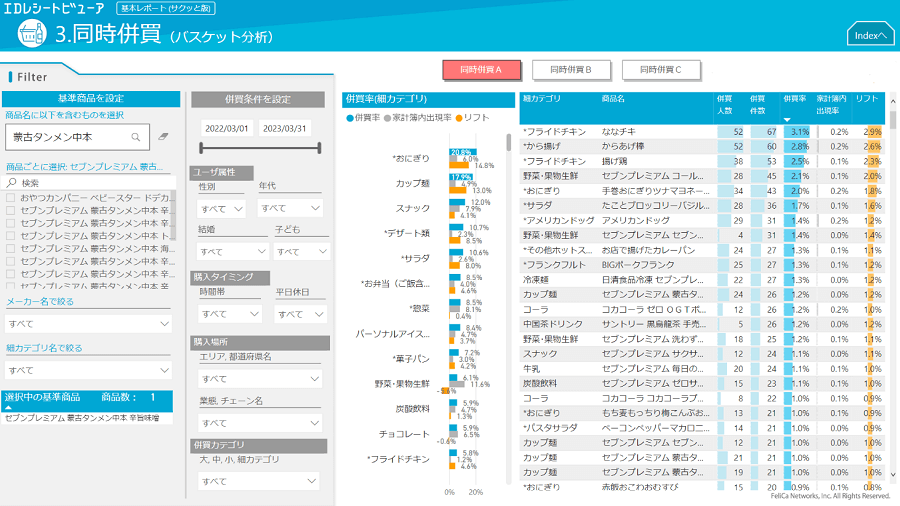Click the right handle of date range slider
900x506 pixels.
pos(319,148)
